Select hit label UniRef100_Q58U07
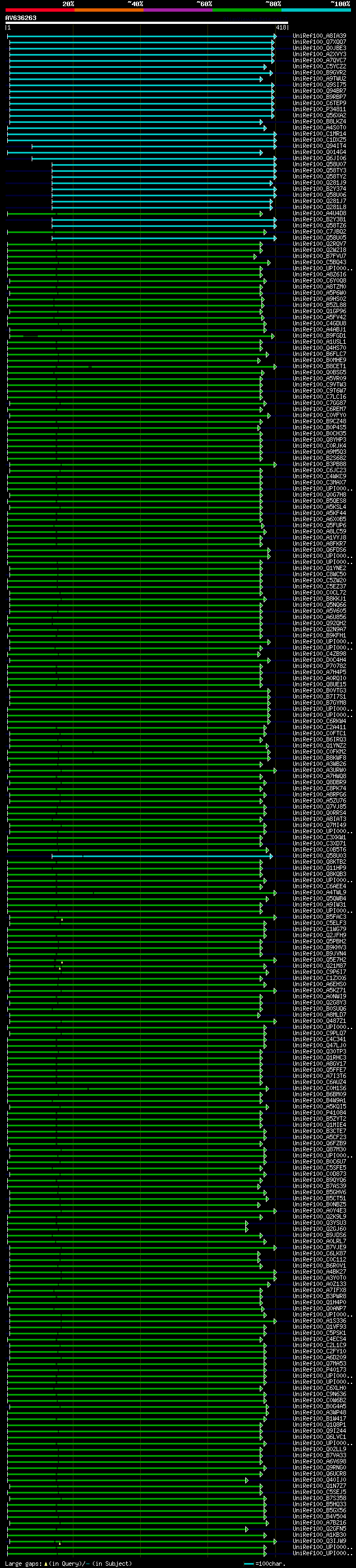Viewport: 356px width, 1568px height. pyautogui.click(x=319, y=164)
